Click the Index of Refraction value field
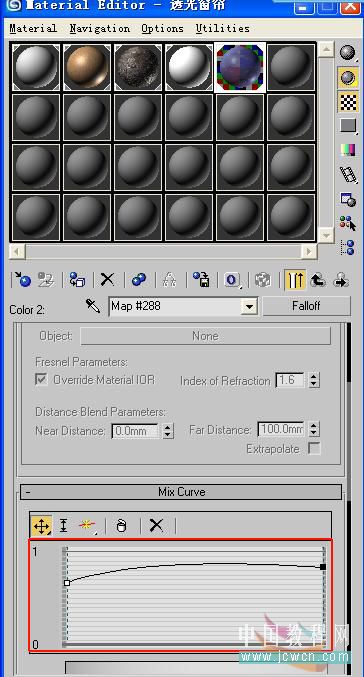This screenshot has width=364, height=677. pos(291,380)
